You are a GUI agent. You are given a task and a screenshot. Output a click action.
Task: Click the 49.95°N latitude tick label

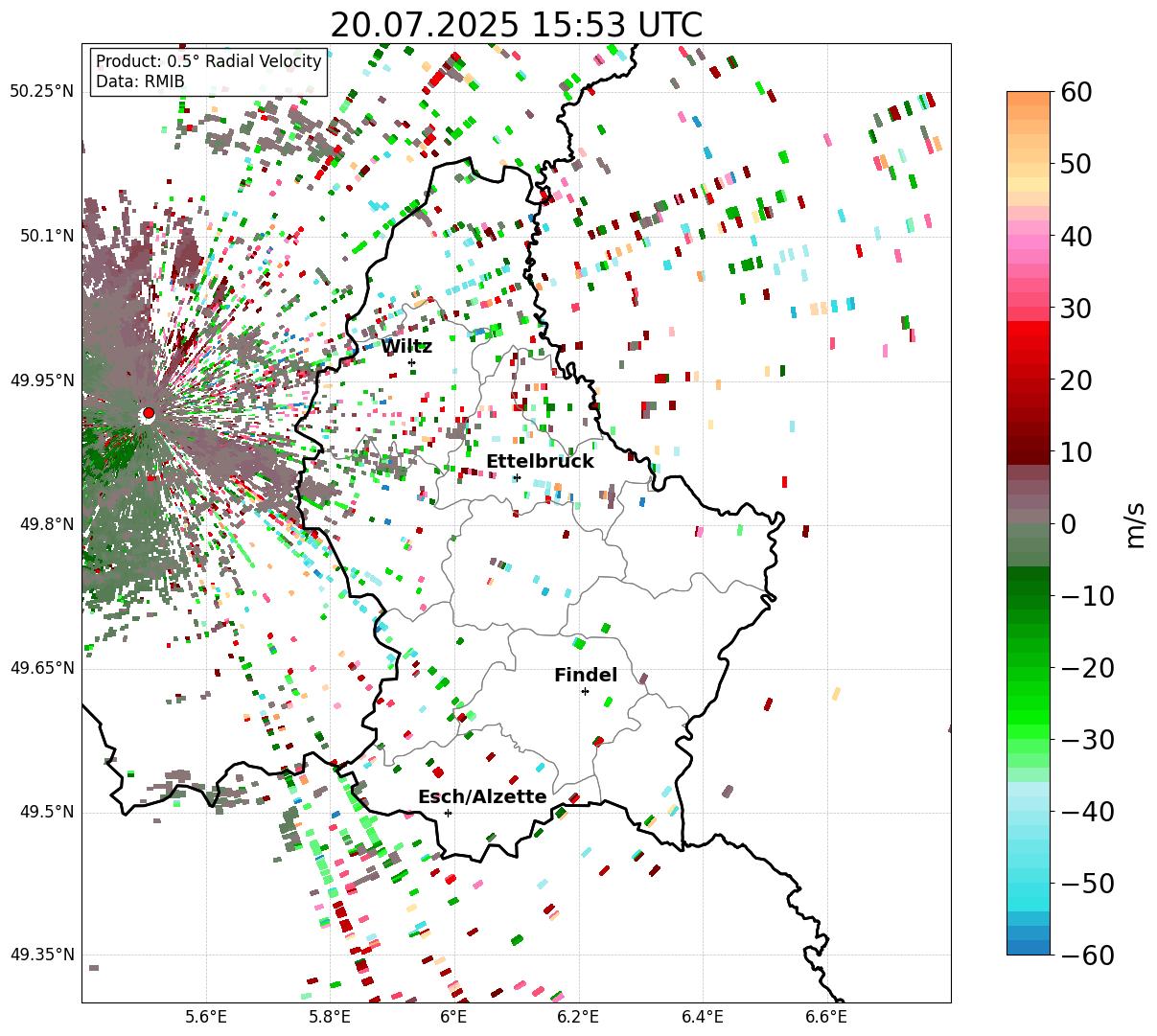tap(41, 380)
